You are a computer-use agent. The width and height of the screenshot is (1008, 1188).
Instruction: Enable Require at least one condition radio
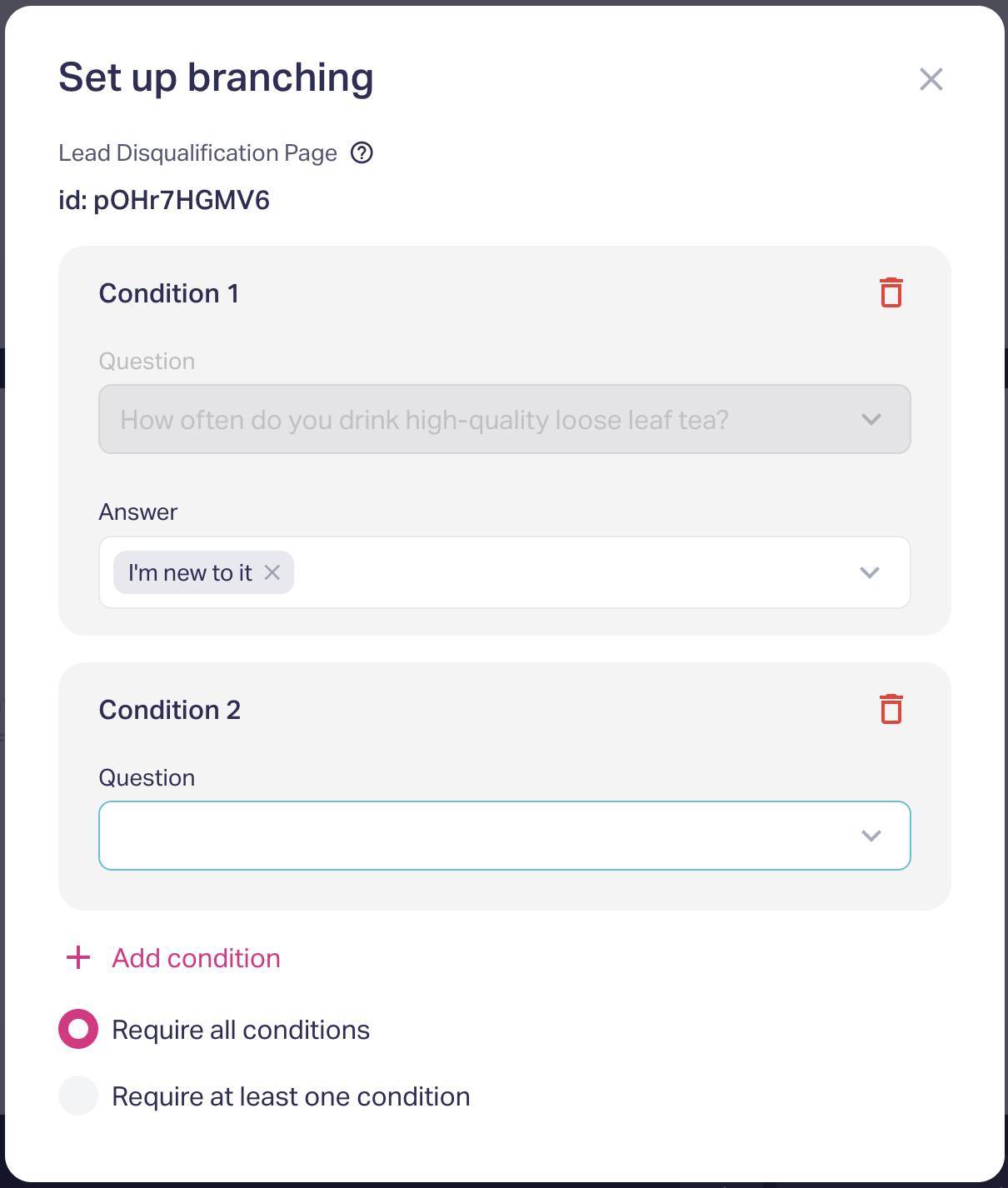pos(78,1096)
